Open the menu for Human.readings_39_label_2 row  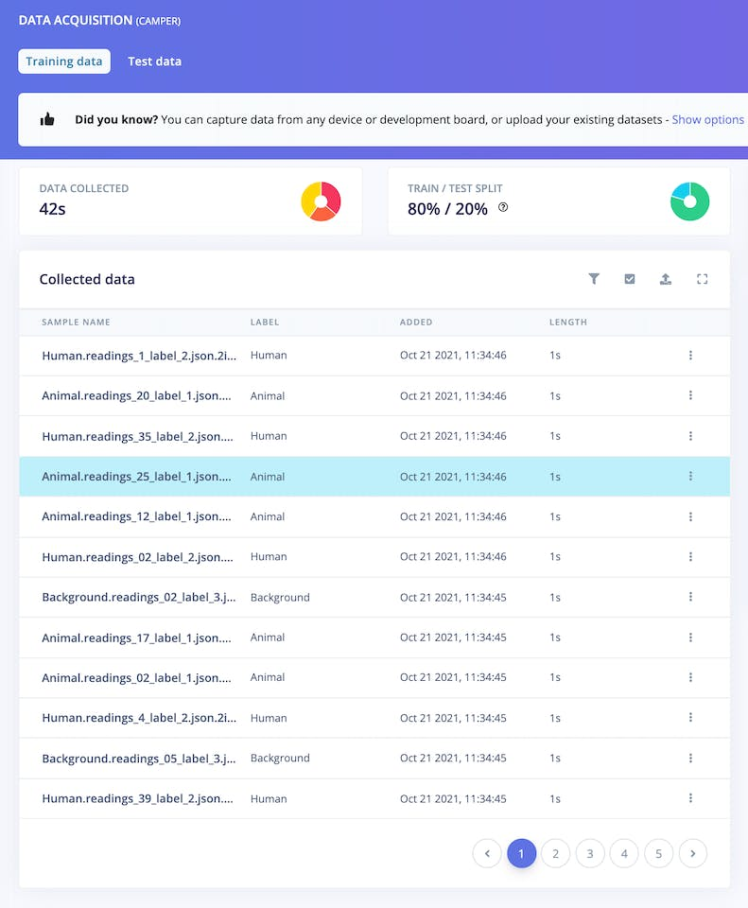click(x=691, y=798)
